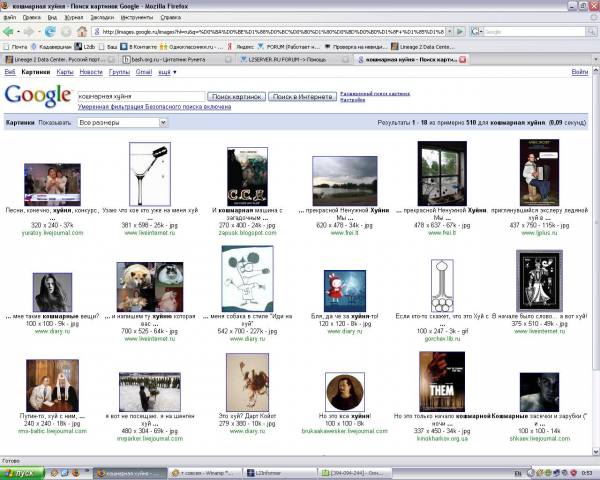Viewport: 600px width, 480px height.
Task: Open the Lineage 2 Data Cente... bookmark
Action: tap(422, 47)
